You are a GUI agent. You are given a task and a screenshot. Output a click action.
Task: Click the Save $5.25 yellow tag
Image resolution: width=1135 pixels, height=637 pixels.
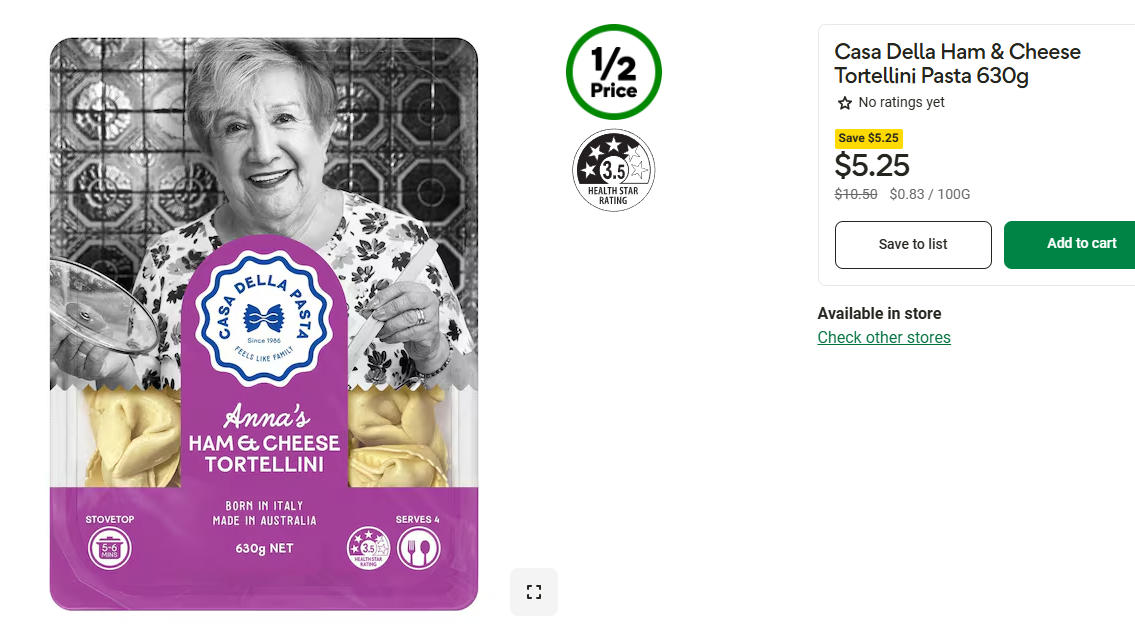click(x=869, y=138)
